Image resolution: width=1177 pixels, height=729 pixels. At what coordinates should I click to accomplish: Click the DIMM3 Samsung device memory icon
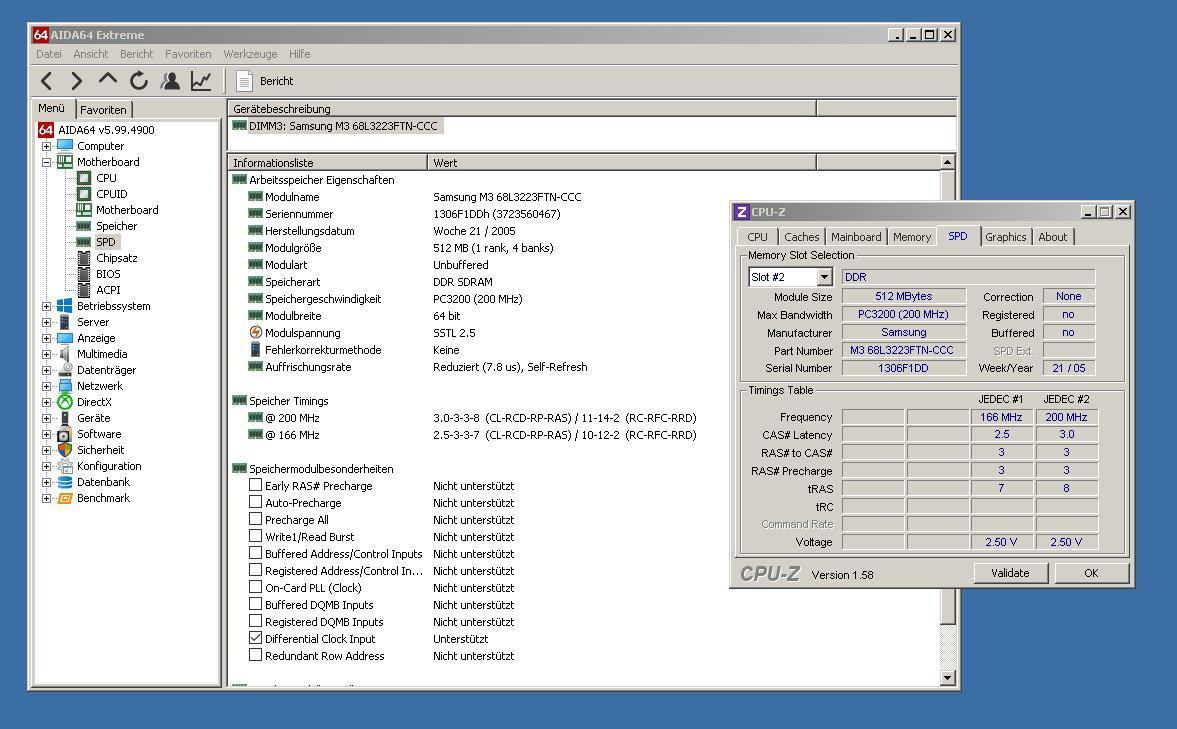click(239, 125)
